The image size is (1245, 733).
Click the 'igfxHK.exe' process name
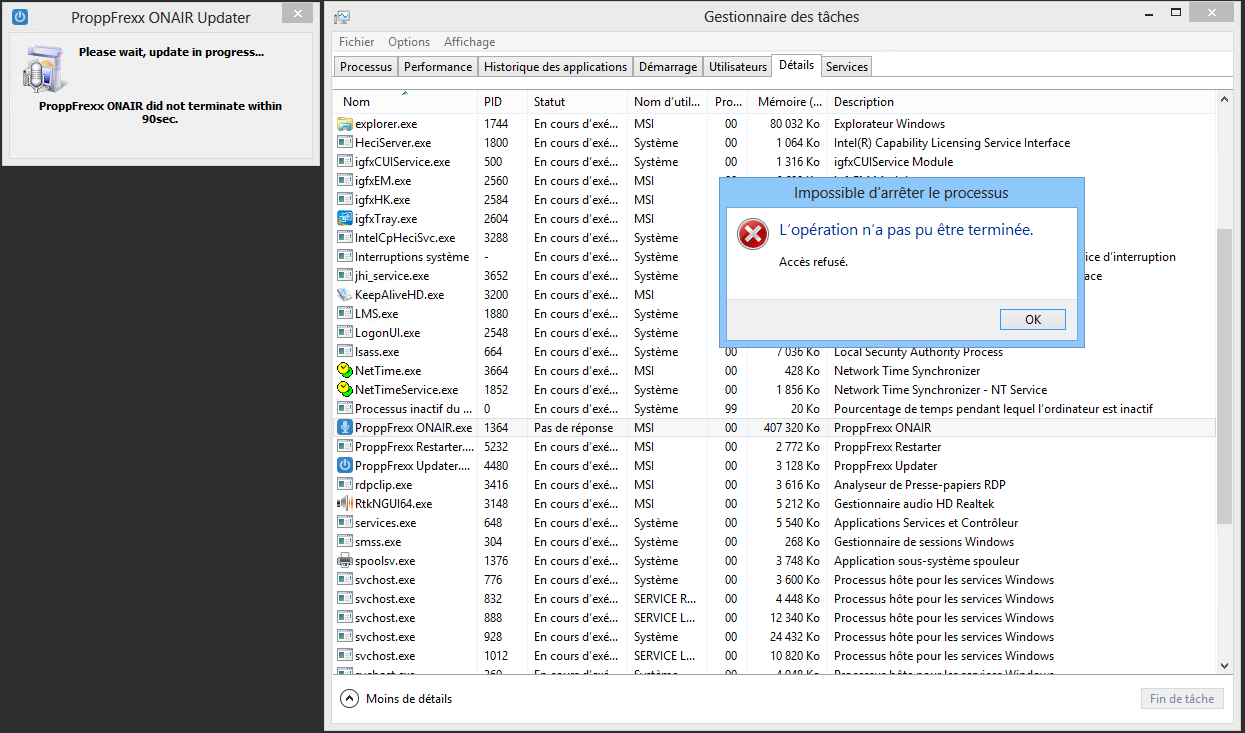[x=382, y=200]
